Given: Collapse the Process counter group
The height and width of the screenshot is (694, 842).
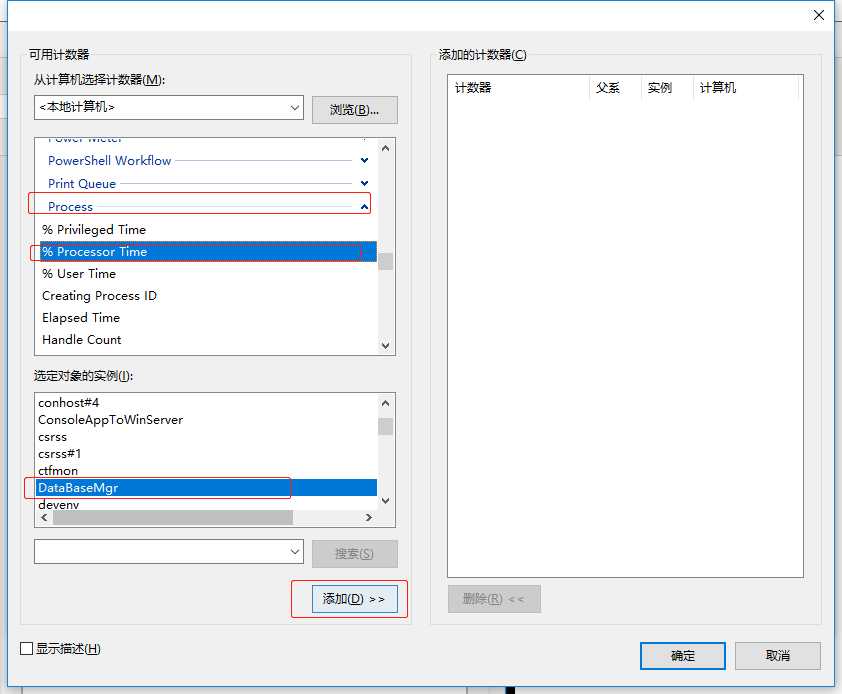Looking at the screenshot, I should coord(365,206).
